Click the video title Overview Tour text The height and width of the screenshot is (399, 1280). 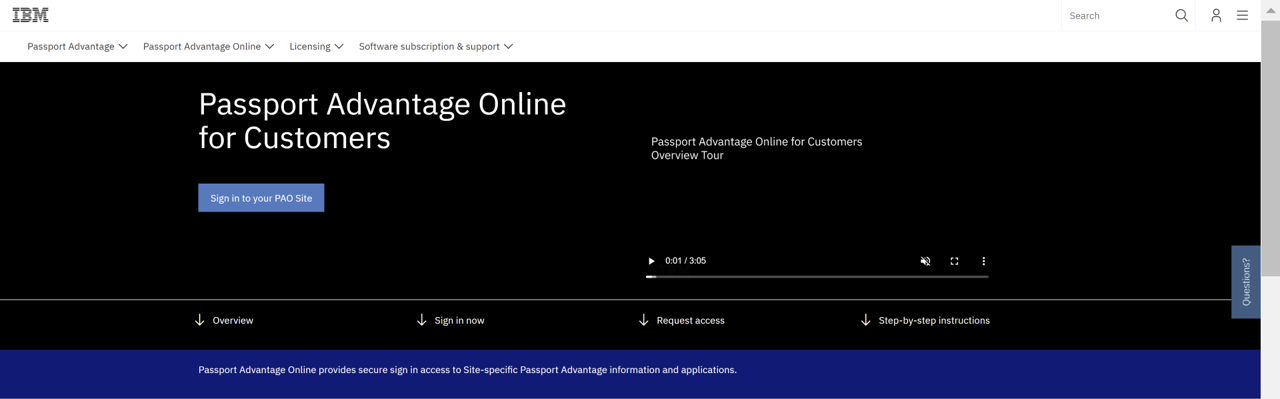point(756,148)
